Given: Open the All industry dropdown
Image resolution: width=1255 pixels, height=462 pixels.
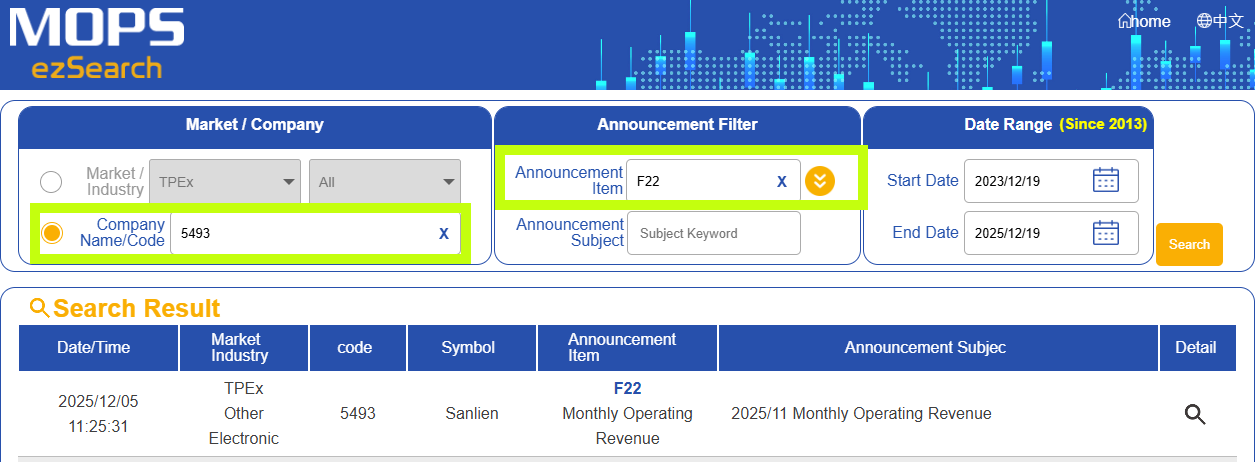Looking at the screenshot, I should pyautogui.click(x=385, y=181).
